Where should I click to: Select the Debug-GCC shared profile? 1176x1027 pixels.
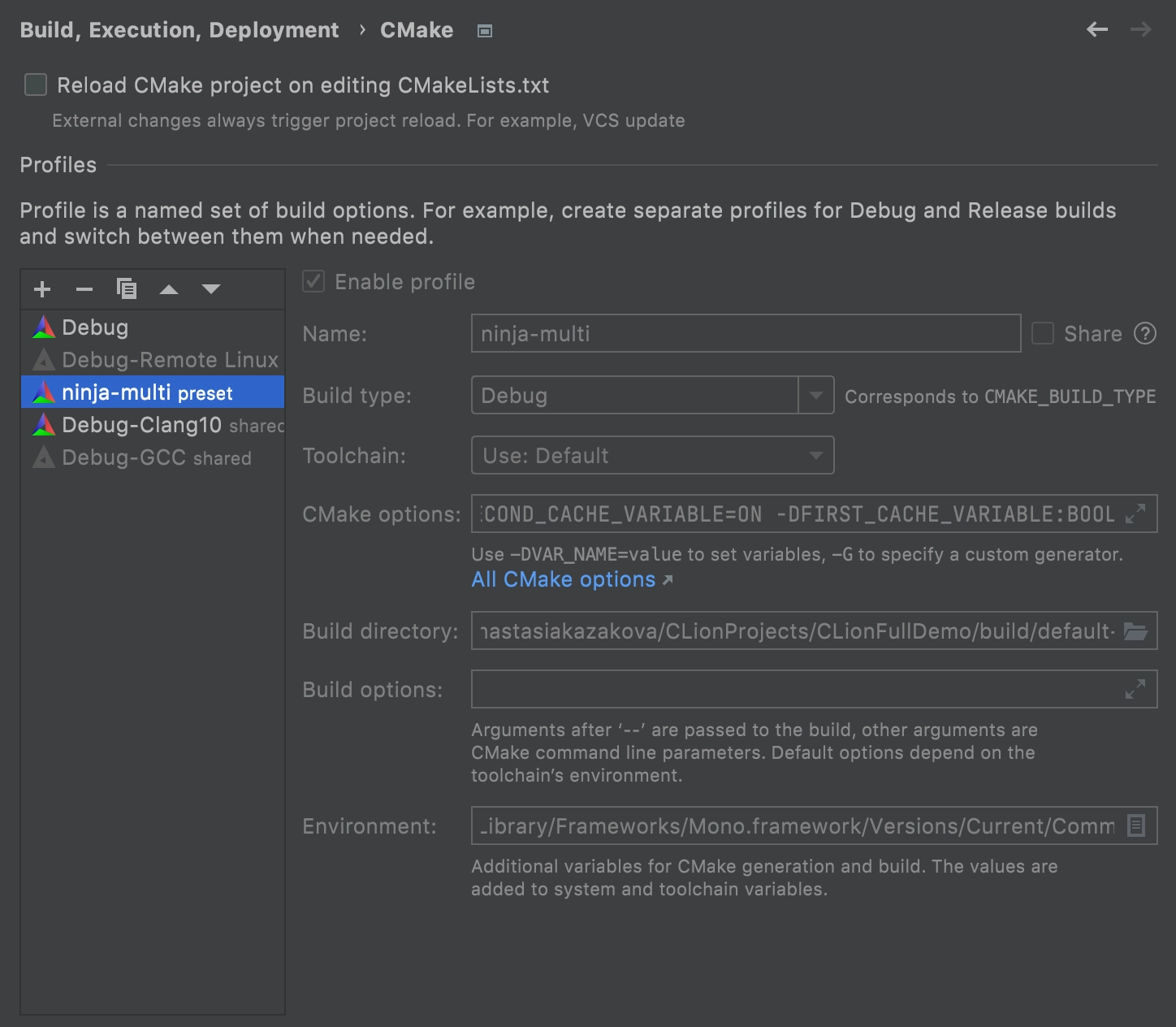click(153, 457)
